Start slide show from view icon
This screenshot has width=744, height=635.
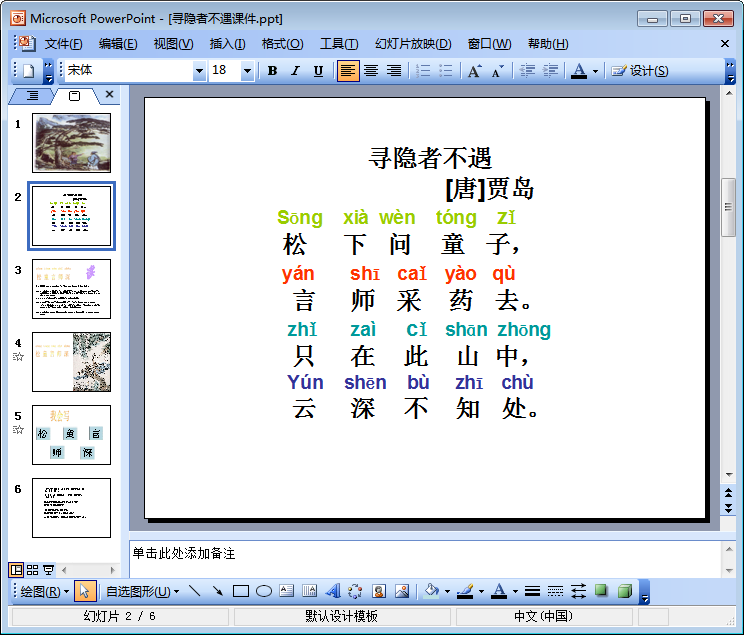[48, 570]
